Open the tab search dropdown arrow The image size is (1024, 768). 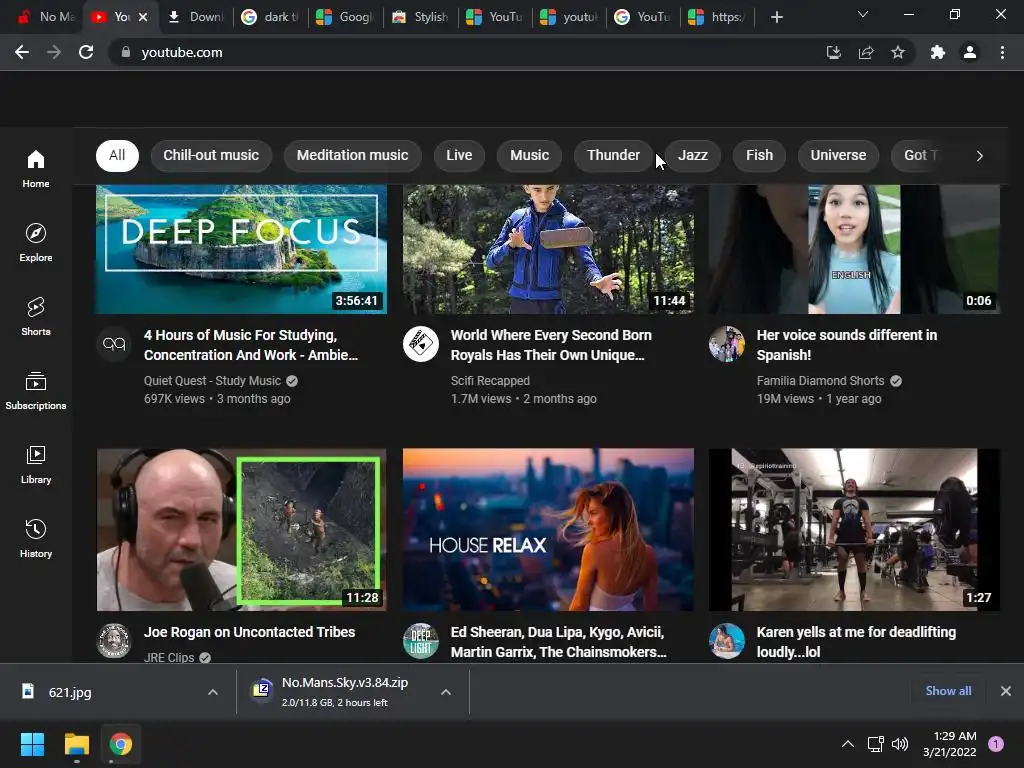(x=863, y=14)
